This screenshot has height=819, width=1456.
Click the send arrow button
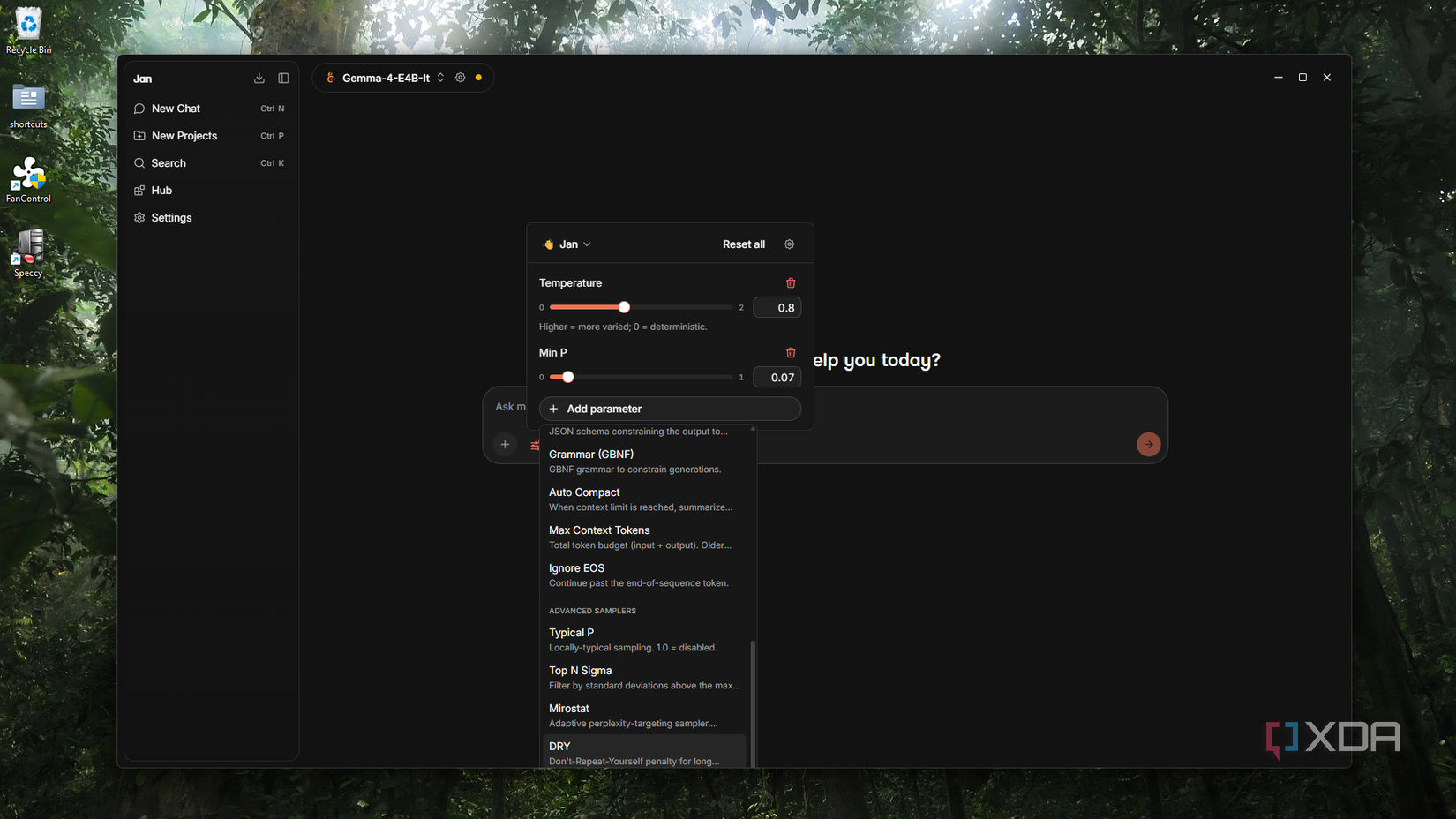click(x=1148, y=445)
